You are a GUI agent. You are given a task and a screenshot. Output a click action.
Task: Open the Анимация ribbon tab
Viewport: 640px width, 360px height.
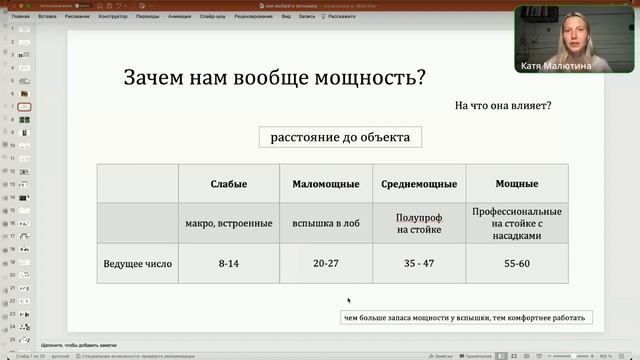coord(180,16)
